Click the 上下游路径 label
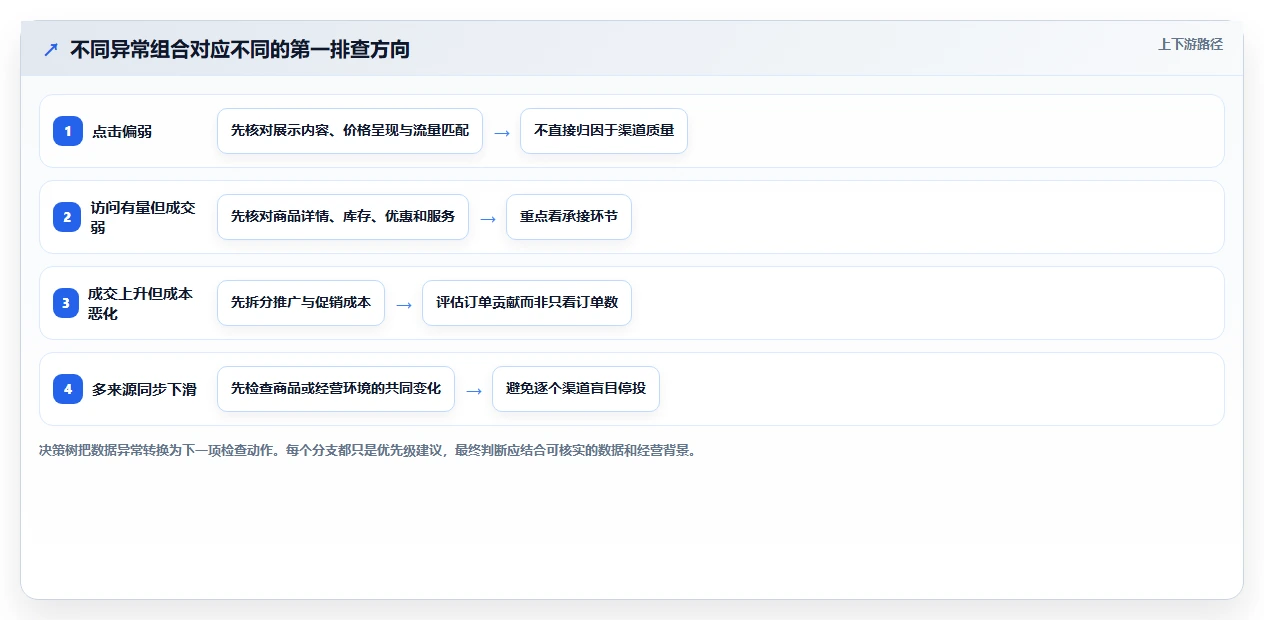The width and height of the screenshot is (1264, 620). click(x=1190, y=44)
